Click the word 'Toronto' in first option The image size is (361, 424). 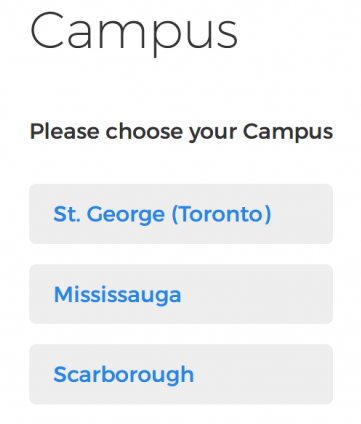(x=221, y=214)
